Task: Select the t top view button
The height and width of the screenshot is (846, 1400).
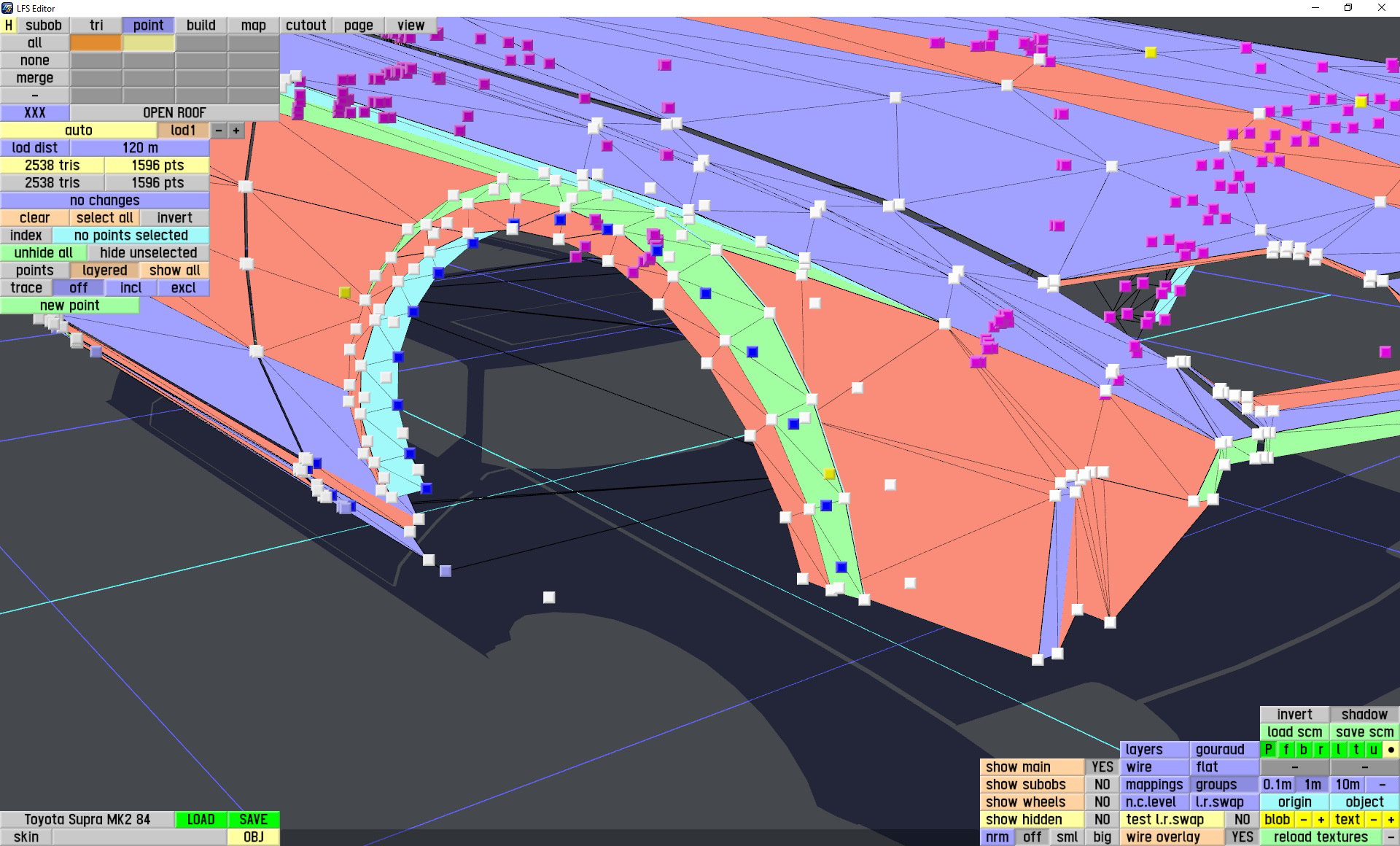Action: (1356, 750)
